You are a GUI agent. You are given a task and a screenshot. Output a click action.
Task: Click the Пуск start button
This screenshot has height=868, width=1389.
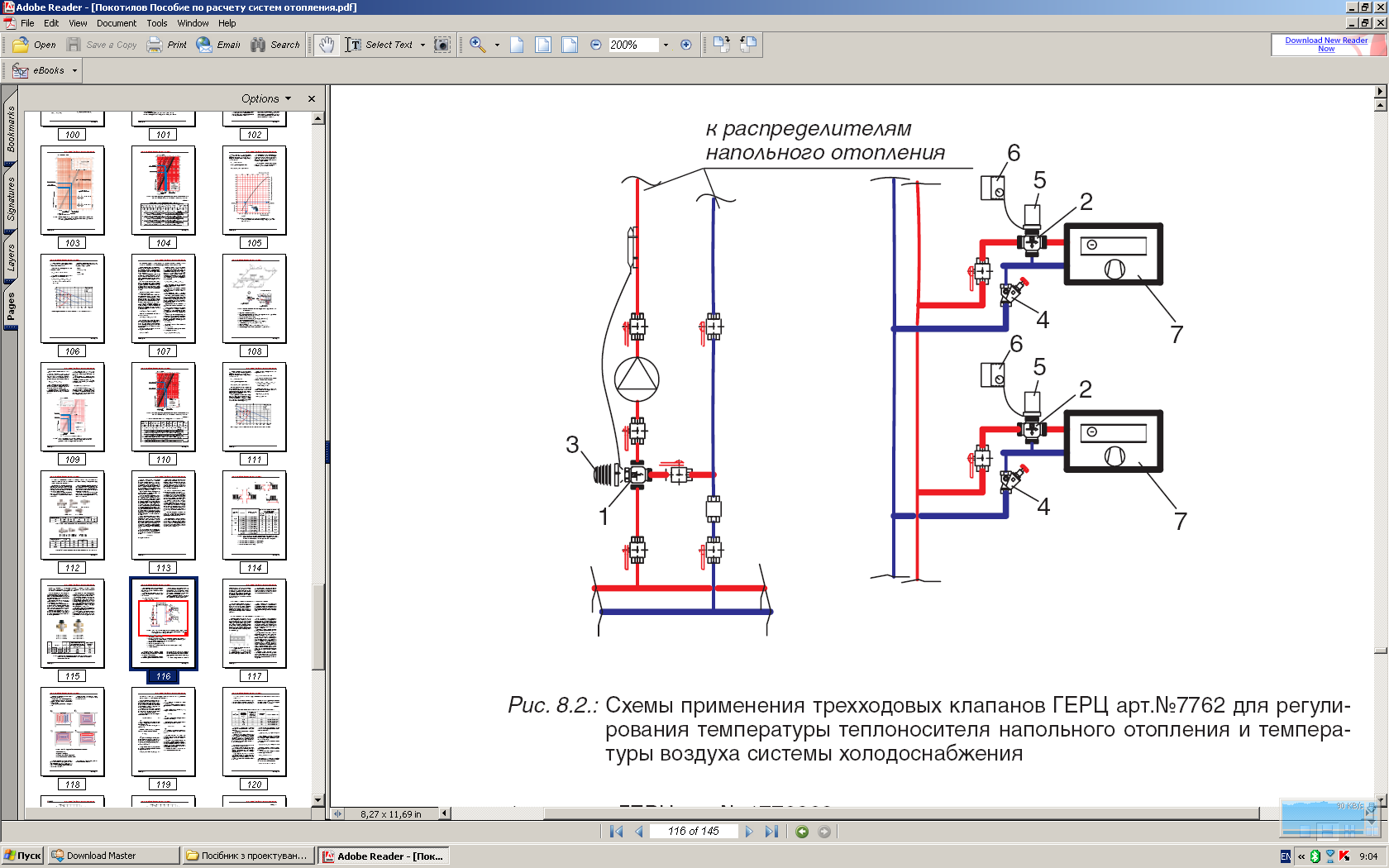point(22,856)
